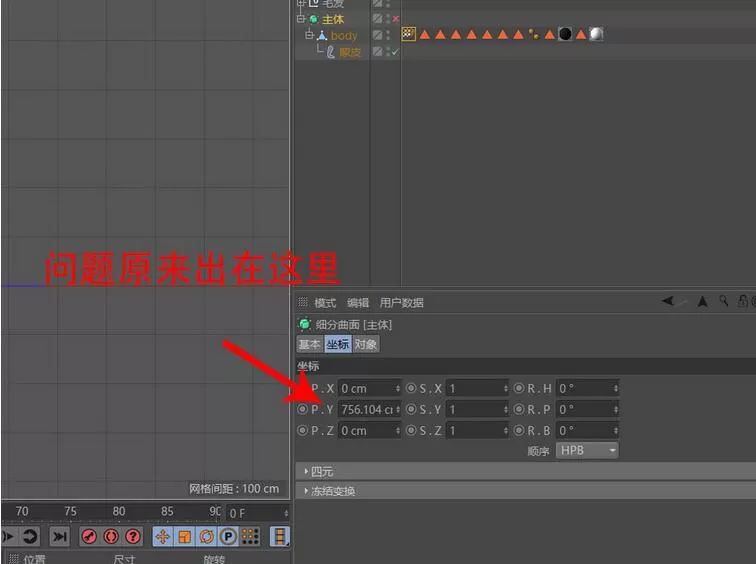The width and height of the screenshot is (756, 564).
Task: Open the 用户数据 menu
Action: [401, 303]
